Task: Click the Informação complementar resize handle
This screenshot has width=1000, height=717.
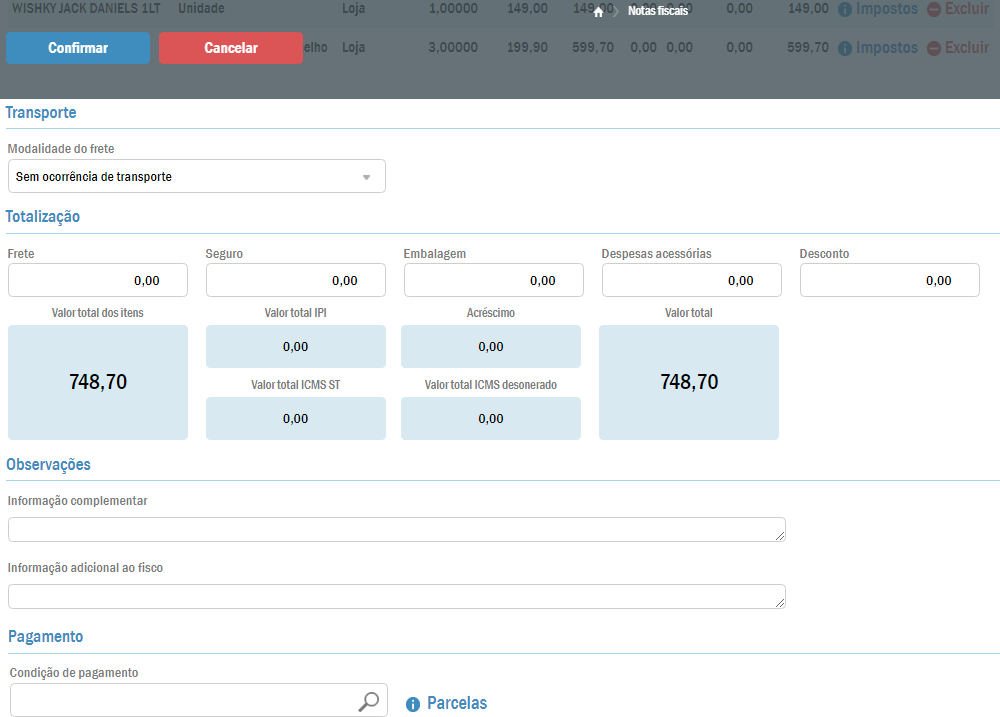Action: click(x=779, y=535)
